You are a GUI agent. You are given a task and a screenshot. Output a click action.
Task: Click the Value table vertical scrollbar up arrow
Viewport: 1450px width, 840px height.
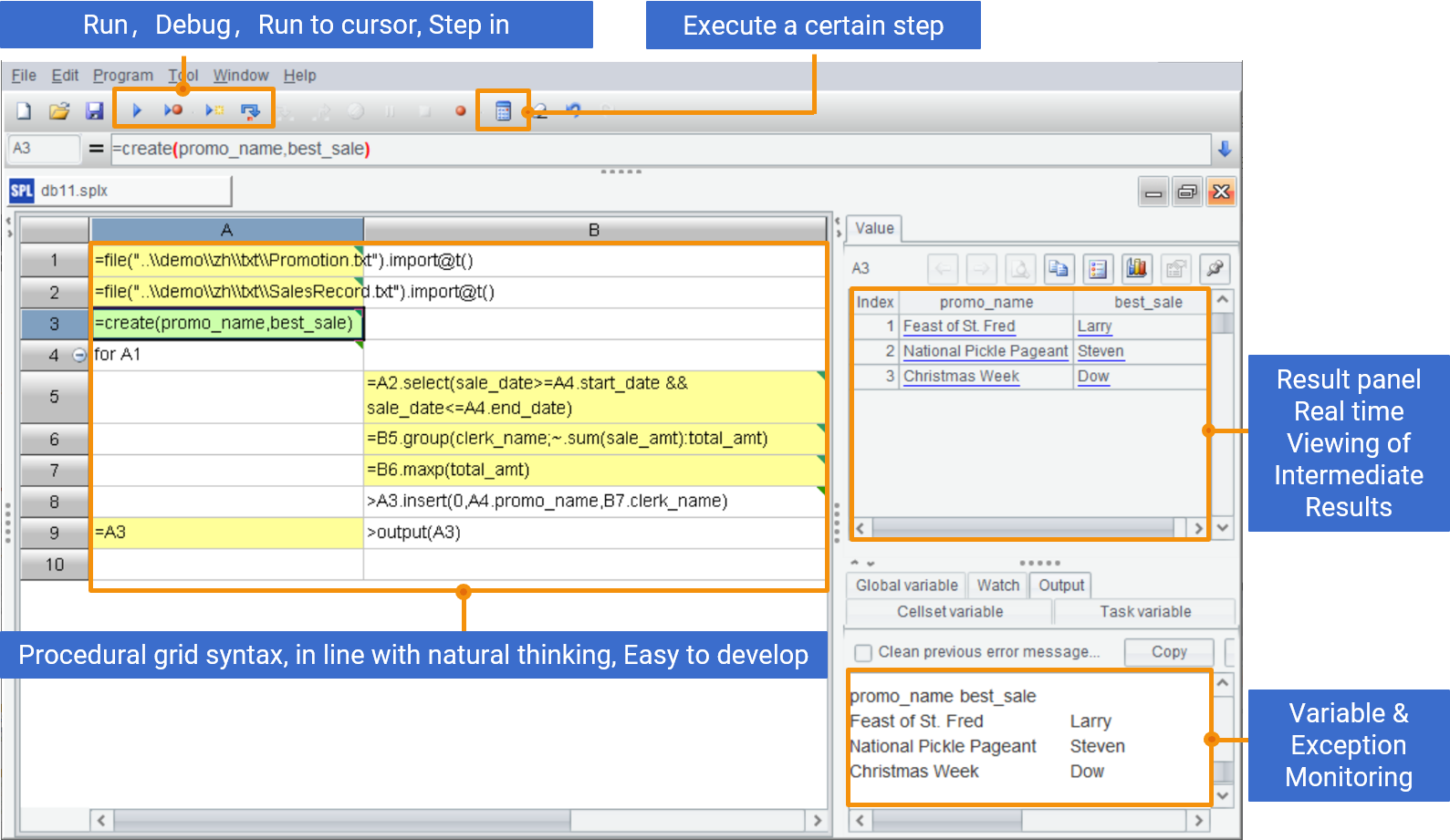pos(1223,300)
